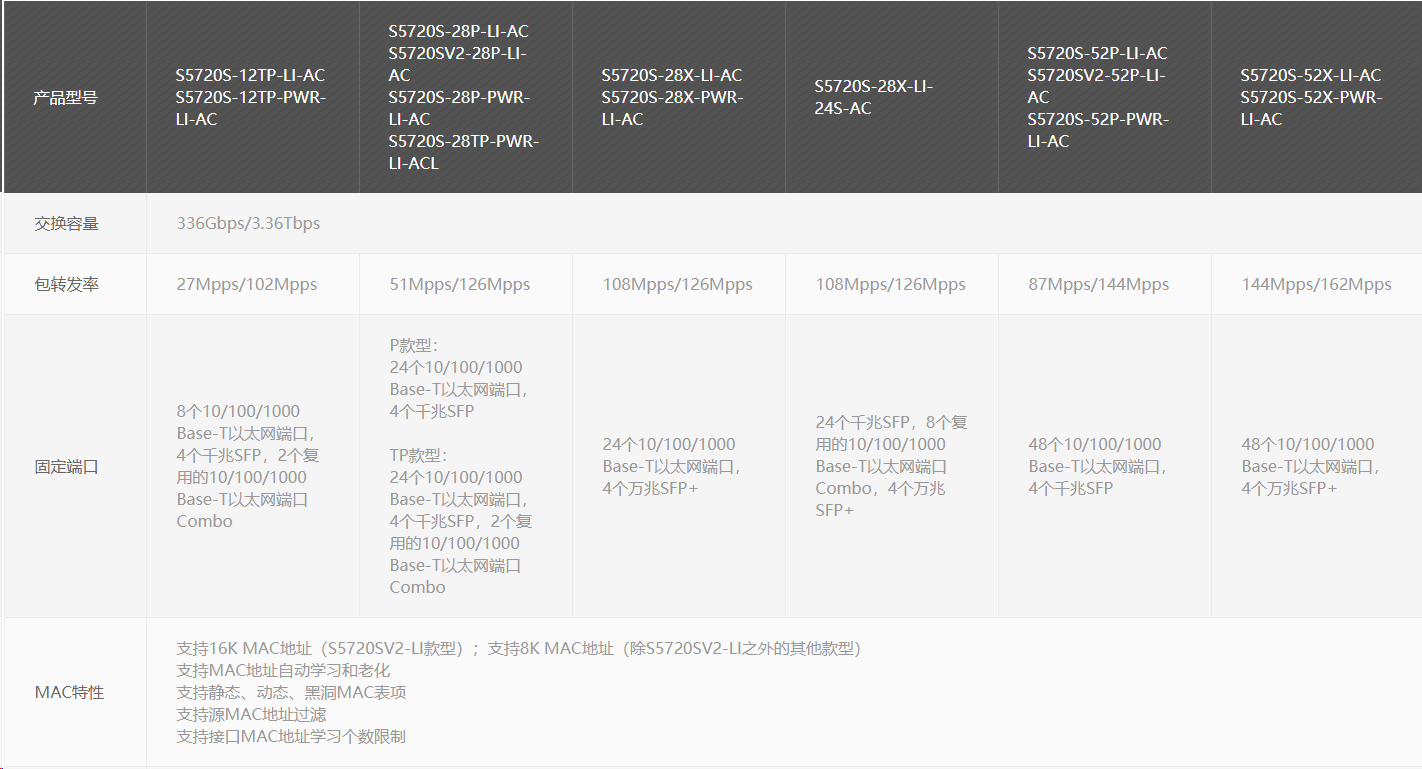
Task: Click the 支持MAC地址自动学习和老化 line
Action: [283, 670]
